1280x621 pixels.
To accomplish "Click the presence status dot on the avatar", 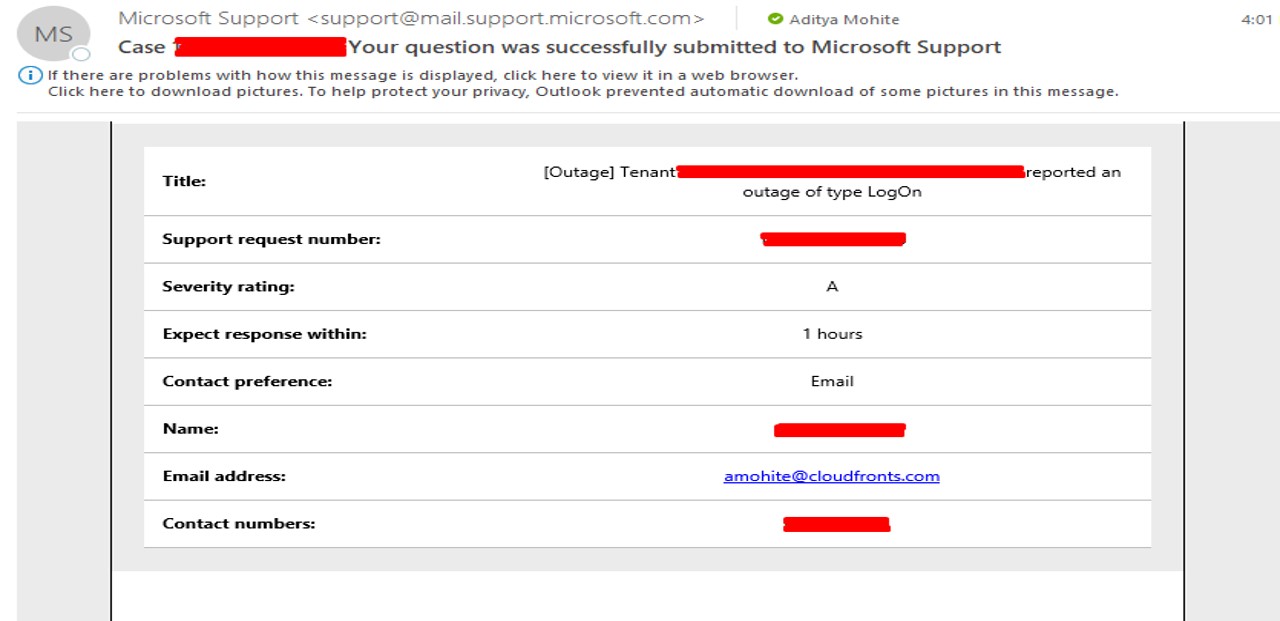I will [82, 54].
